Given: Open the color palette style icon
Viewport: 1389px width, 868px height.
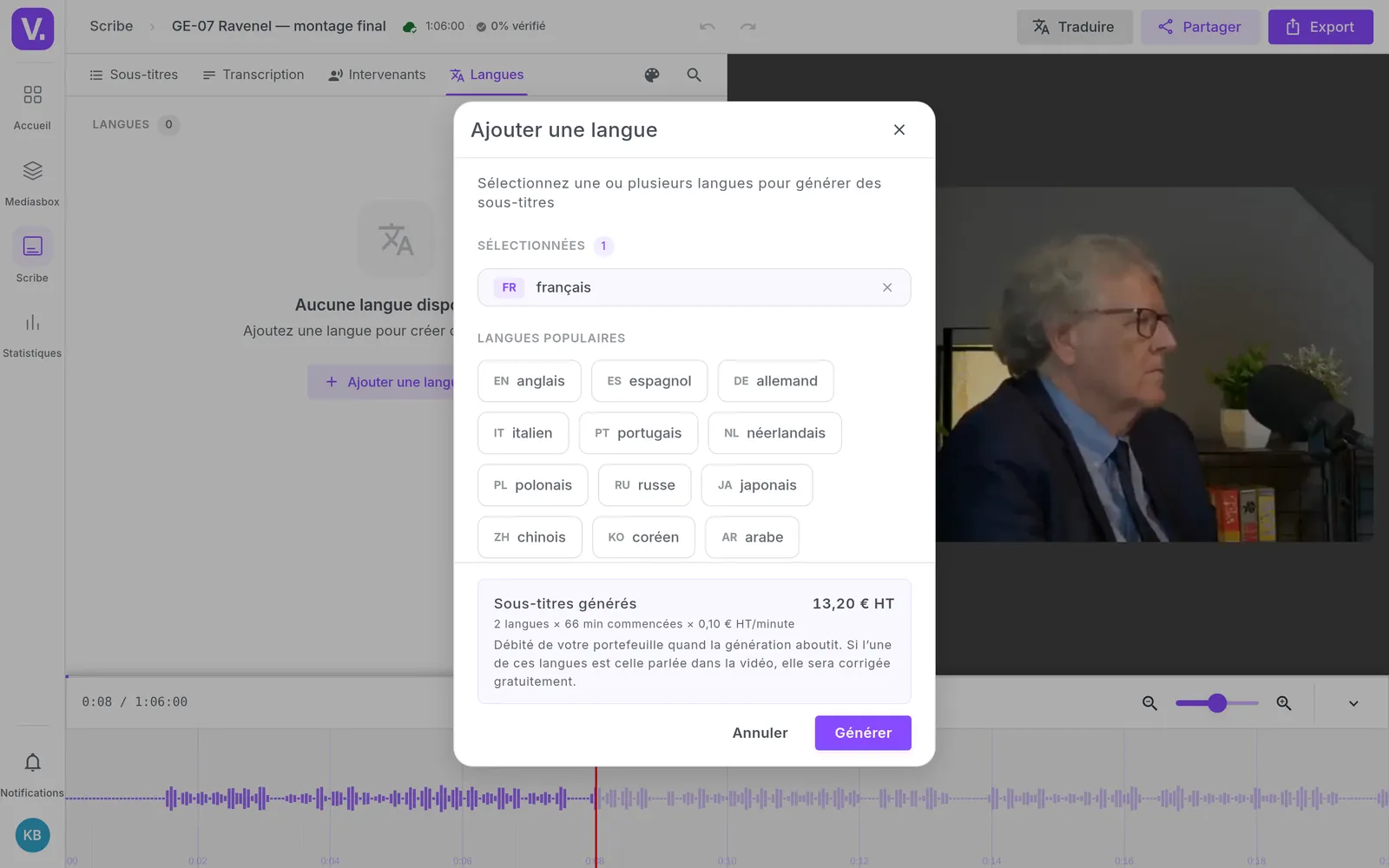Looking at the screenshot, I should (652, 76).
